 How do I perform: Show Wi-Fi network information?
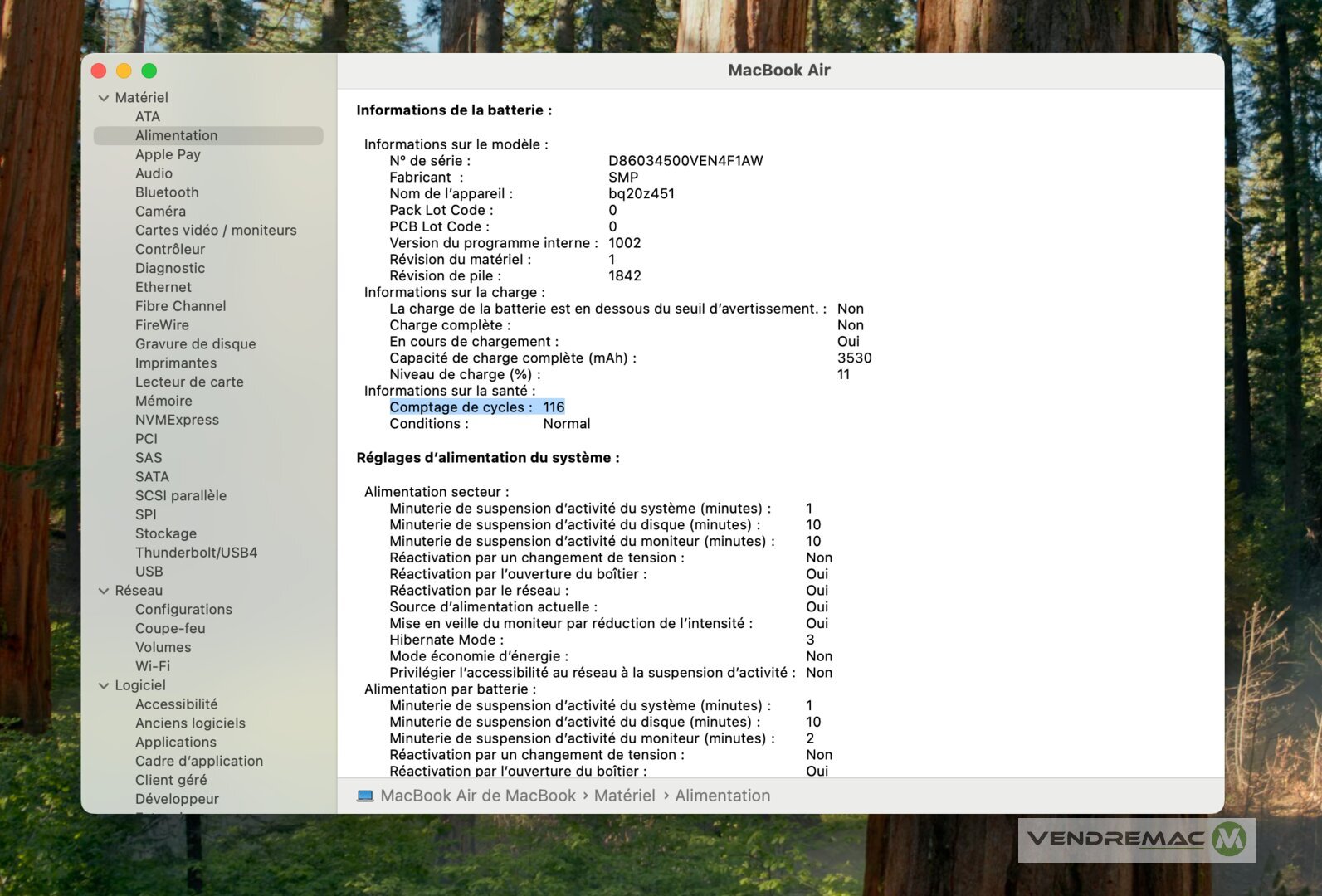[x=153, y=666]
